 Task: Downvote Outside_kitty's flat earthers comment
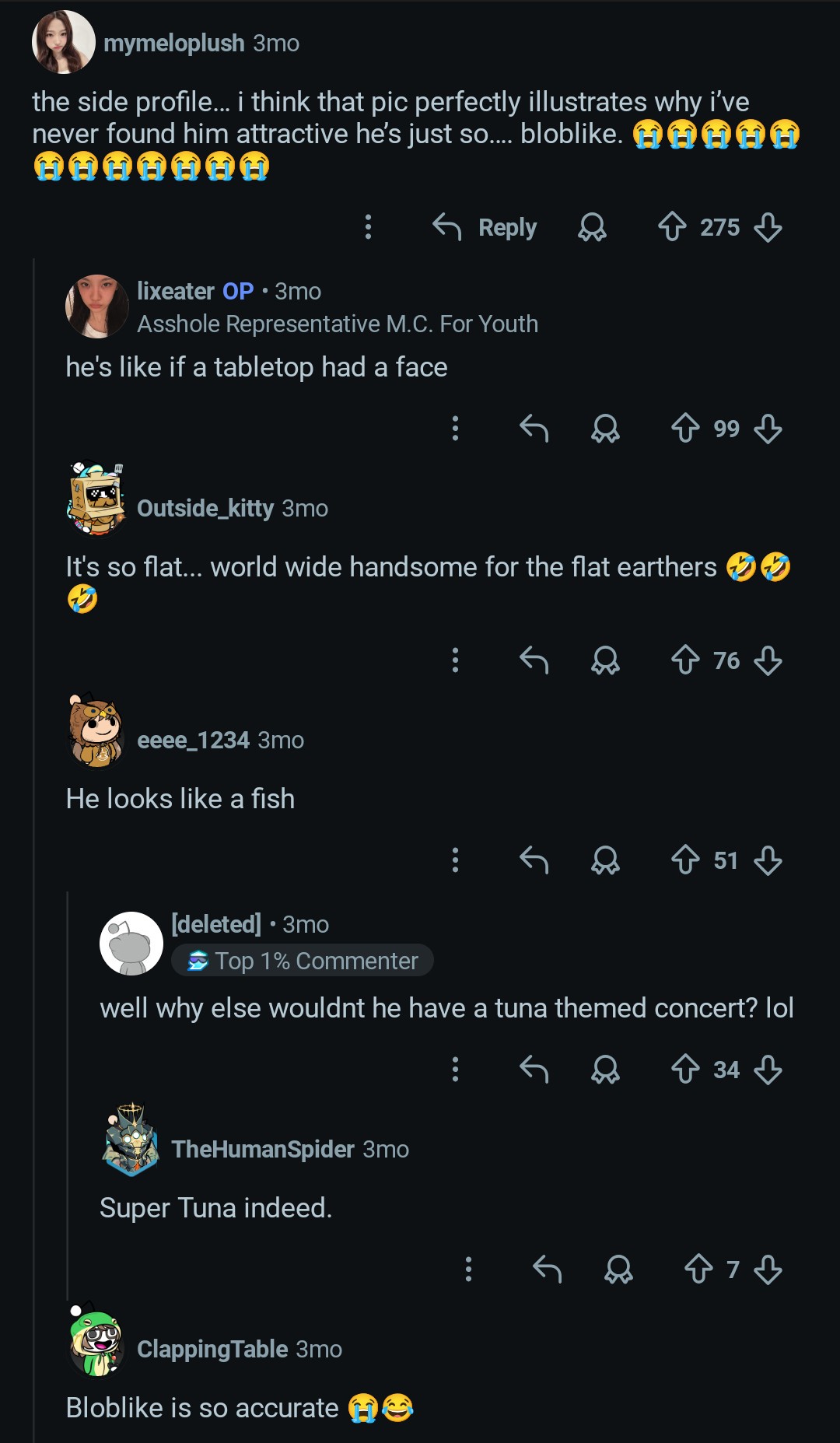coord(768,660)
